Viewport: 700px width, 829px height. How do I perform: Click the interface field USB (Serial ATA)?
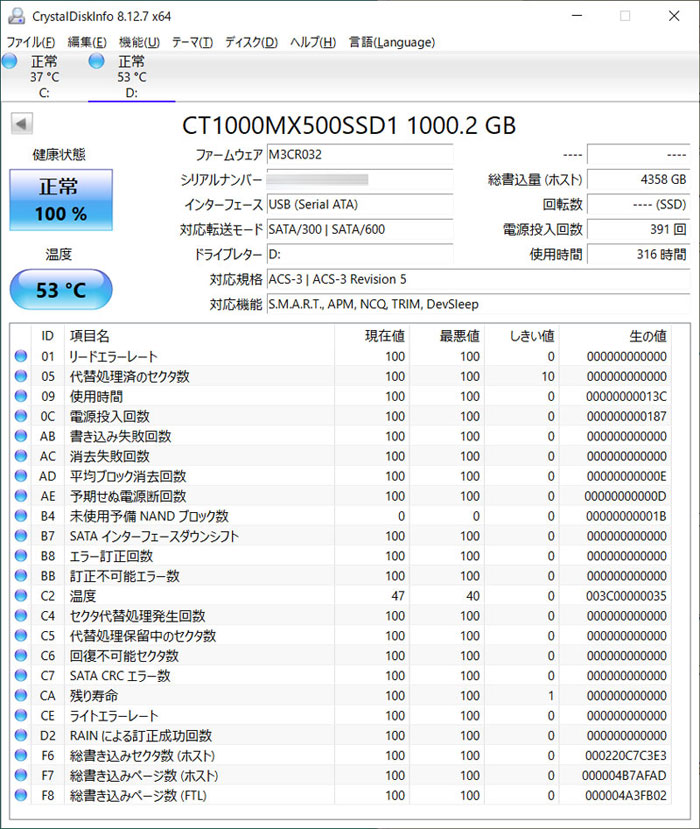pyautogui.click(x=360, y=205)
